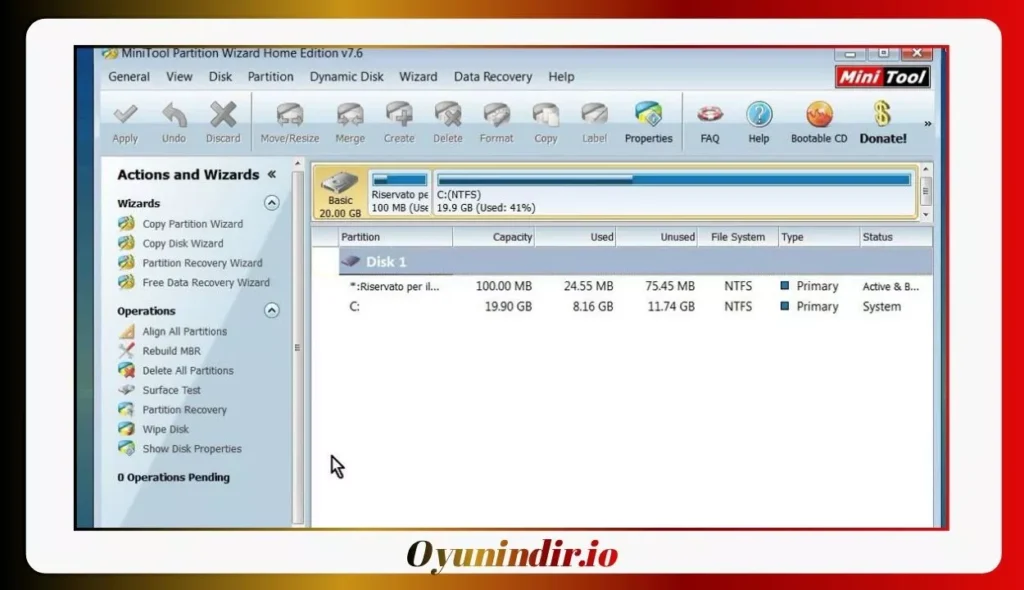Select the Create partition tool
1024x590 pixels.
[399, 123]
